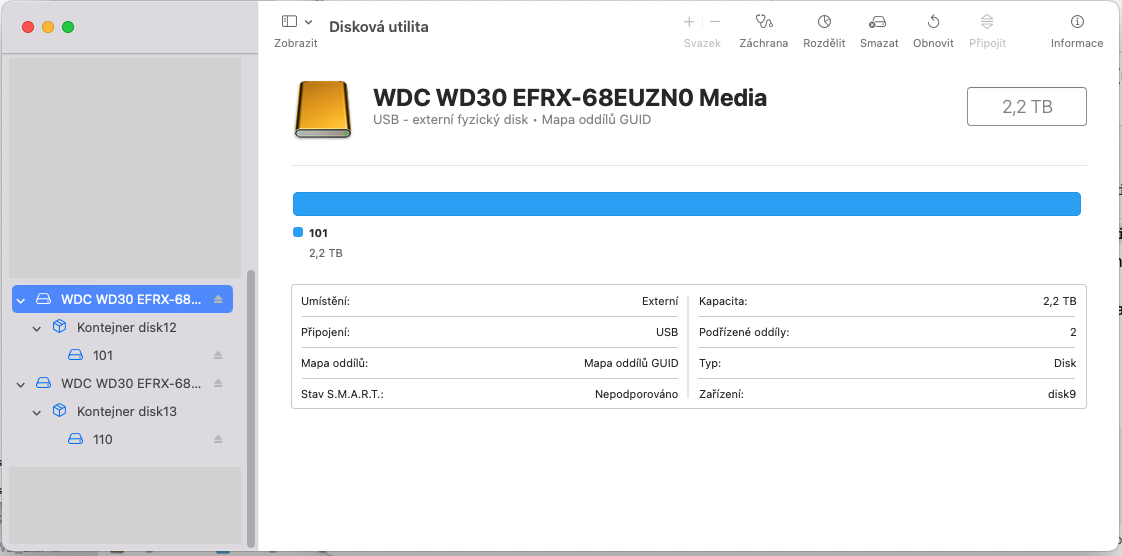Click the Umístění row value Externí
Screen dimensions: 1122x556
[x=660, y=301]
